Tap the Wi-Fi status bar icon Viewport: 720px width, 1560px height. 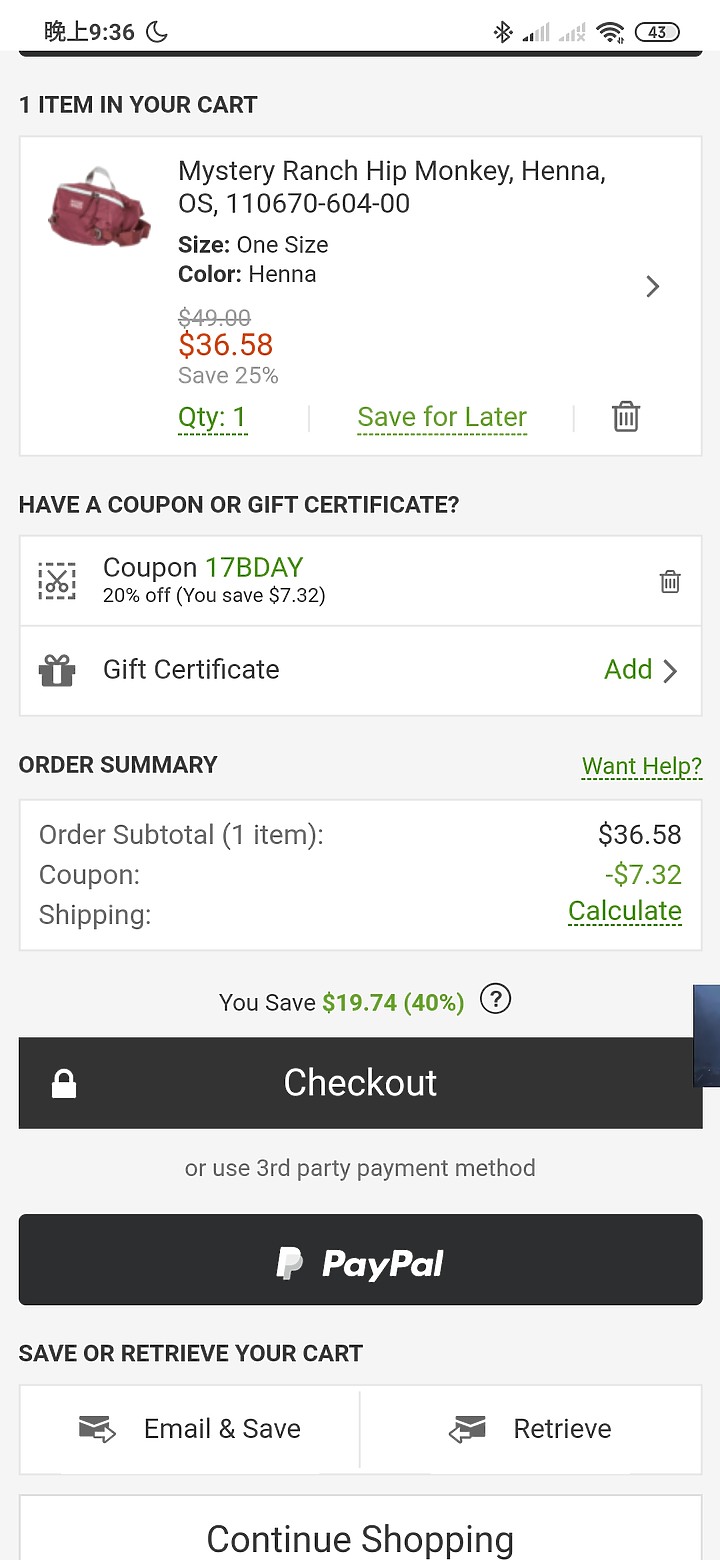point(610,33)
